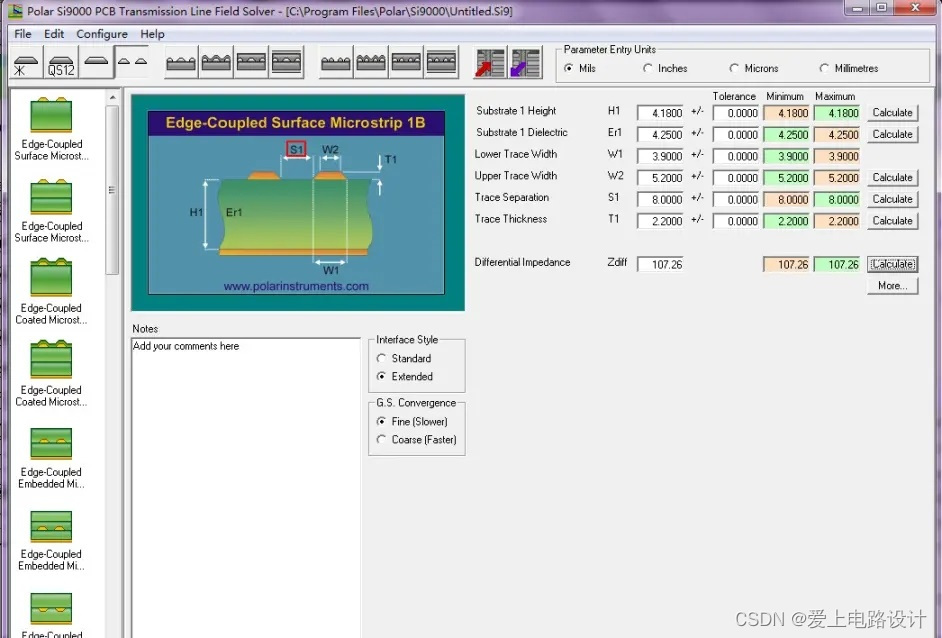Image resolution: width=942 pixels, height=638 pixels.
Task: Choose Standard interface style
Action: 404,358
